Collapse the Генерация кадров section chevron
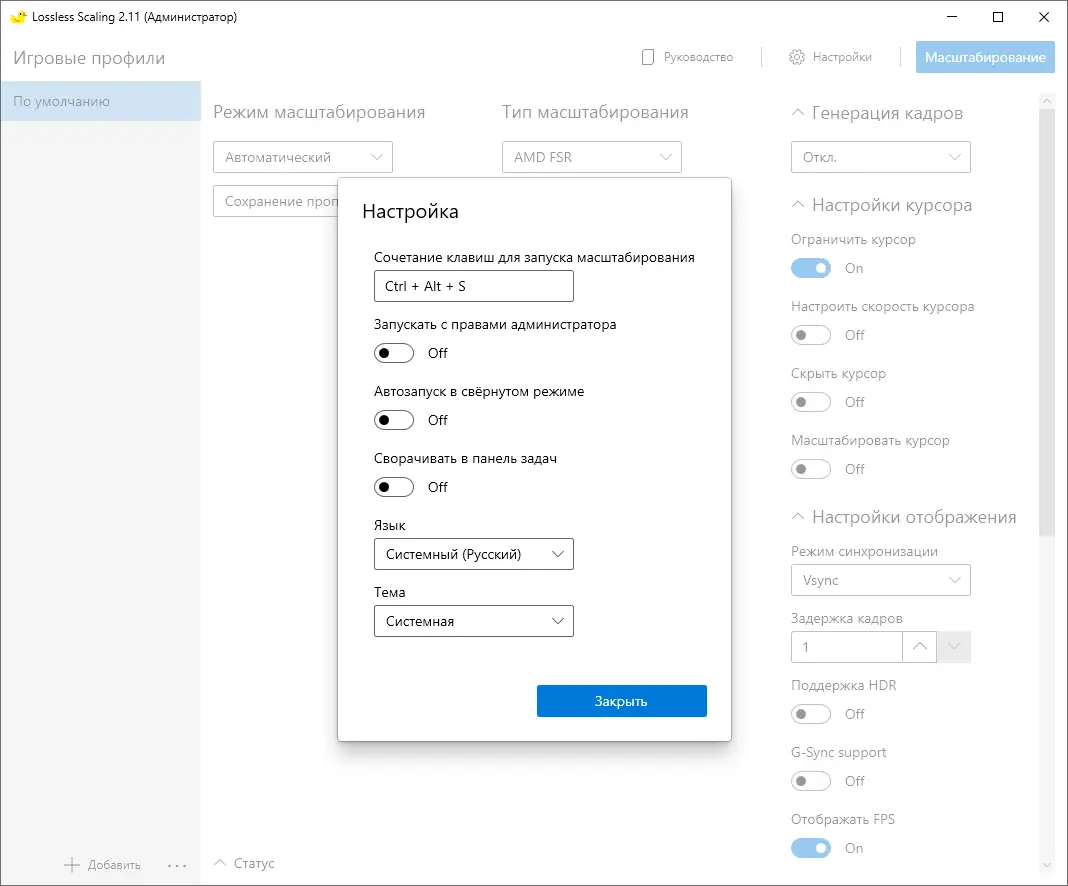Screen dimensions: 1068x886 tap(797, 113)
